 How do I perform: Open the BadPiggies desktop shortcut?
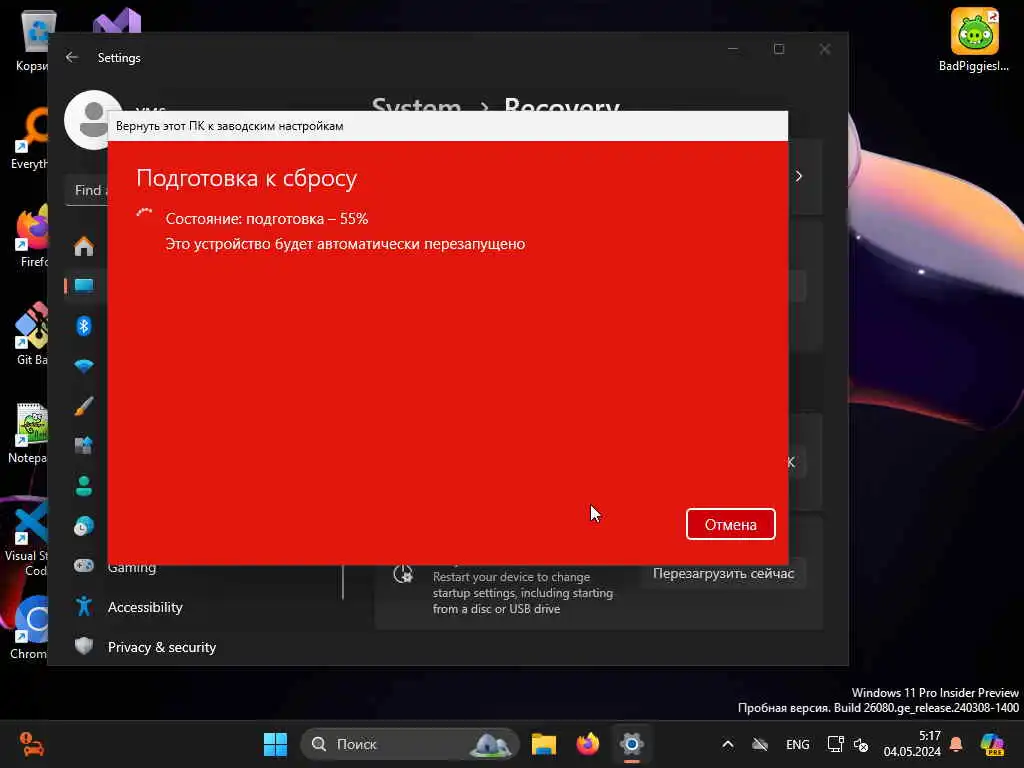[x=974, y=39]
